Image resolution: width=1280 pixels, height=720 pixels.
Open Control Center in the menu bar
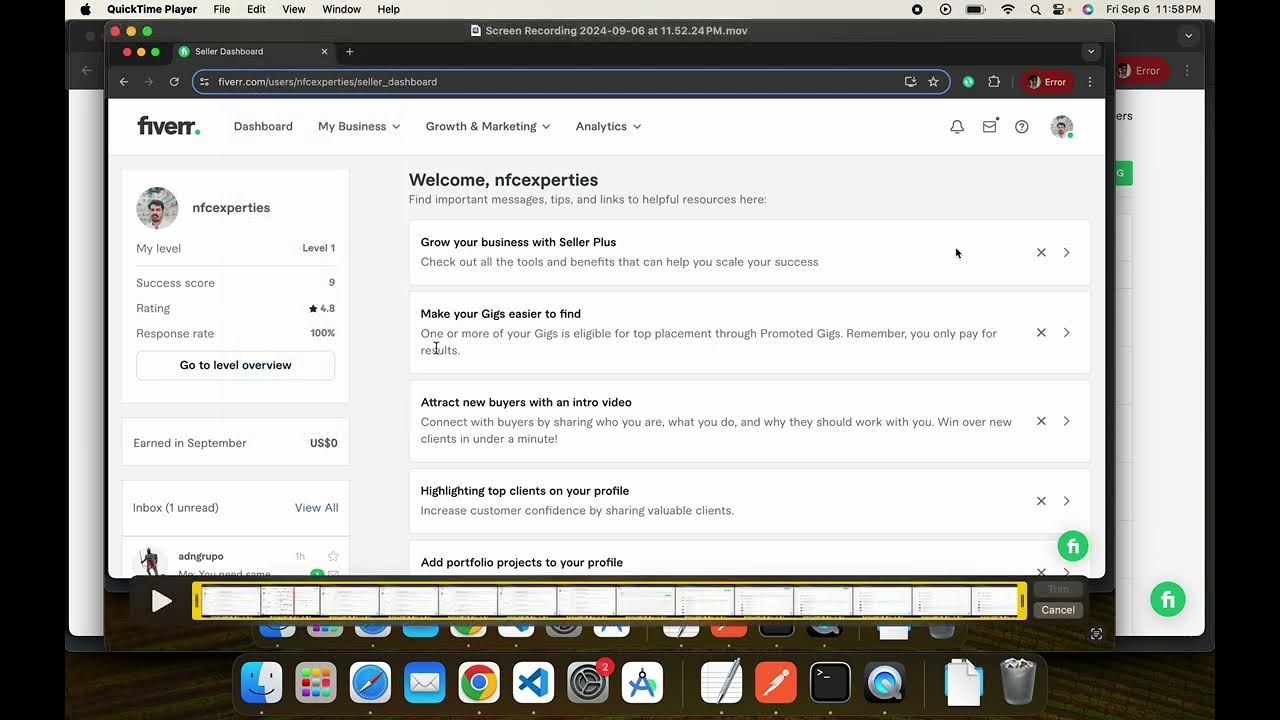pyautogui.click(x=1060, y=9)
